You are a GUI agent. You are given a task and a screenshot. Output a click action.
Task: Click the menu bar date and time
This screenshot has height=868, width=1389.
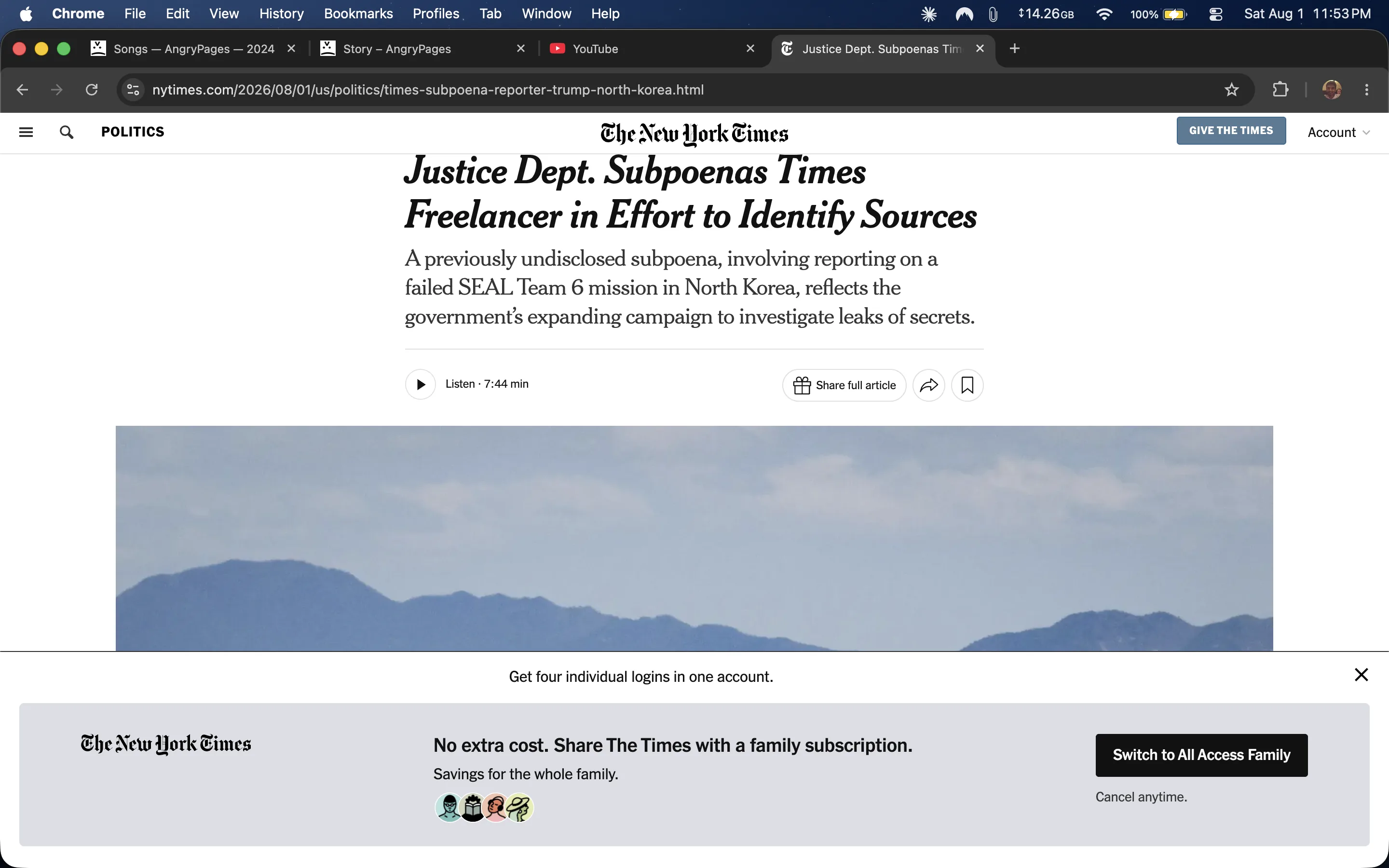tap(1307, 14)
